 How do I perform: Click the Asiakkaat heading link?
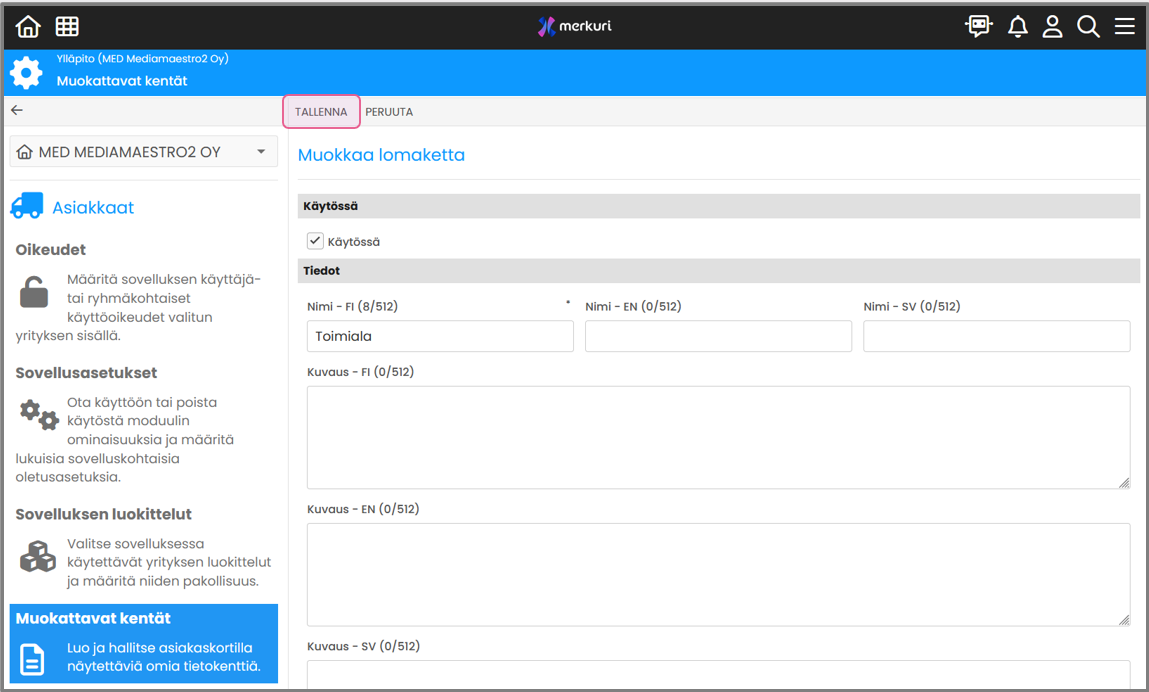(x=93, y=208)
